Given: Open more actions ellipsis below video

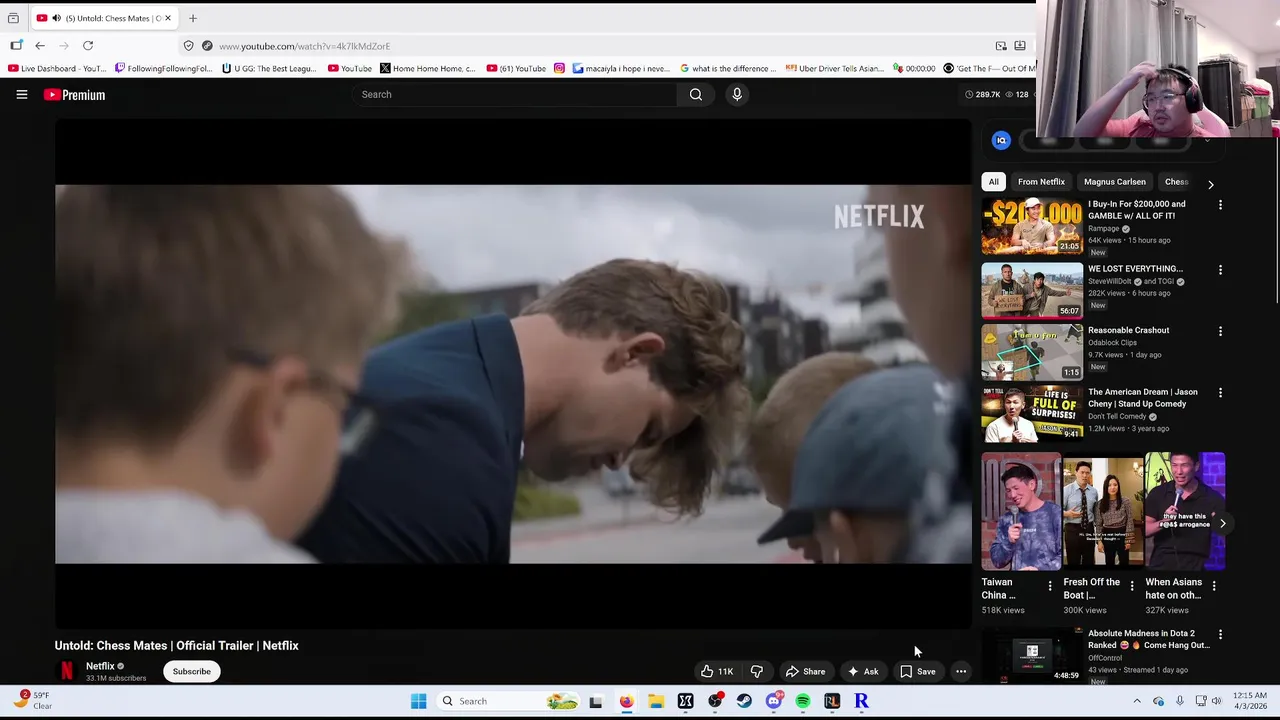Looking at the screenshot, I should point(961,672).
